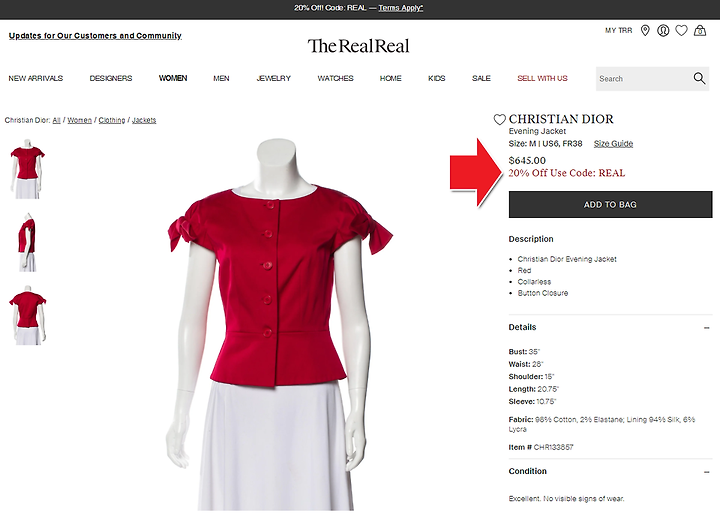The height and width of the screenshot is (513, 720).
Task: Collapse the Condition section
Action: point(706,472)
